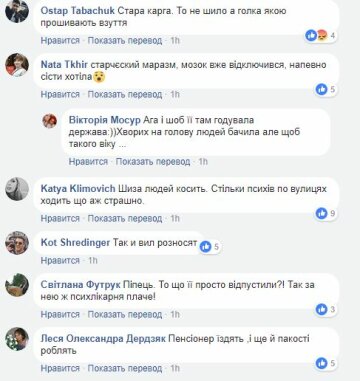Screen dimensions: 360x381
Task: Click Нравится under Вікторія Мосур reply
Action: click(88, 162)
